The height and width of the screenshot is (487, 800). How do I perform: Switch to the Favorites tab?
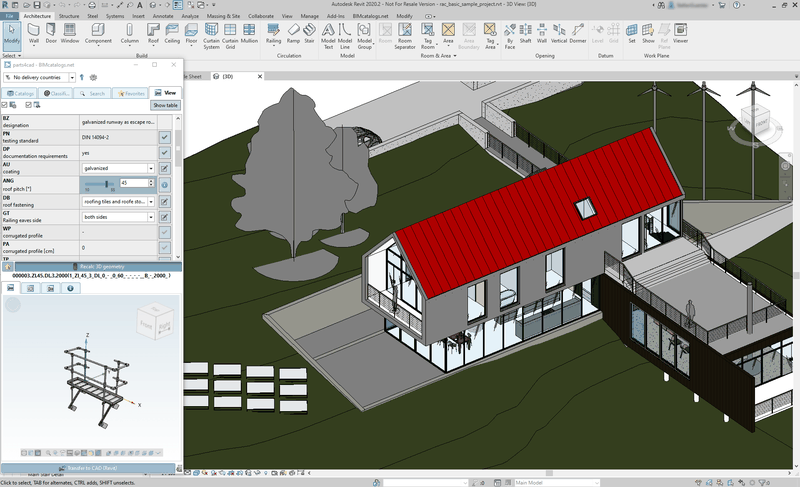(x=130, y=92)
